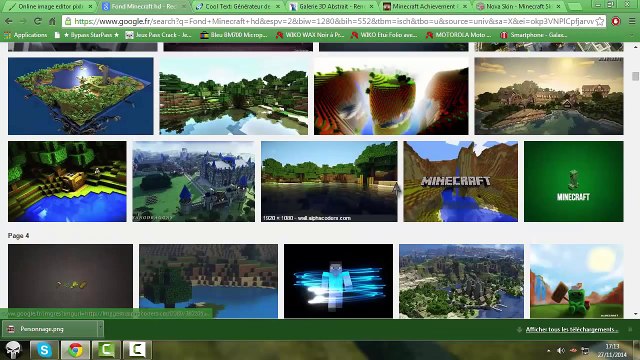This screenshot has height=360, width=640.
Task: Open the WIKO WAX Noir bookmark
Action: [x=310, y=35]
